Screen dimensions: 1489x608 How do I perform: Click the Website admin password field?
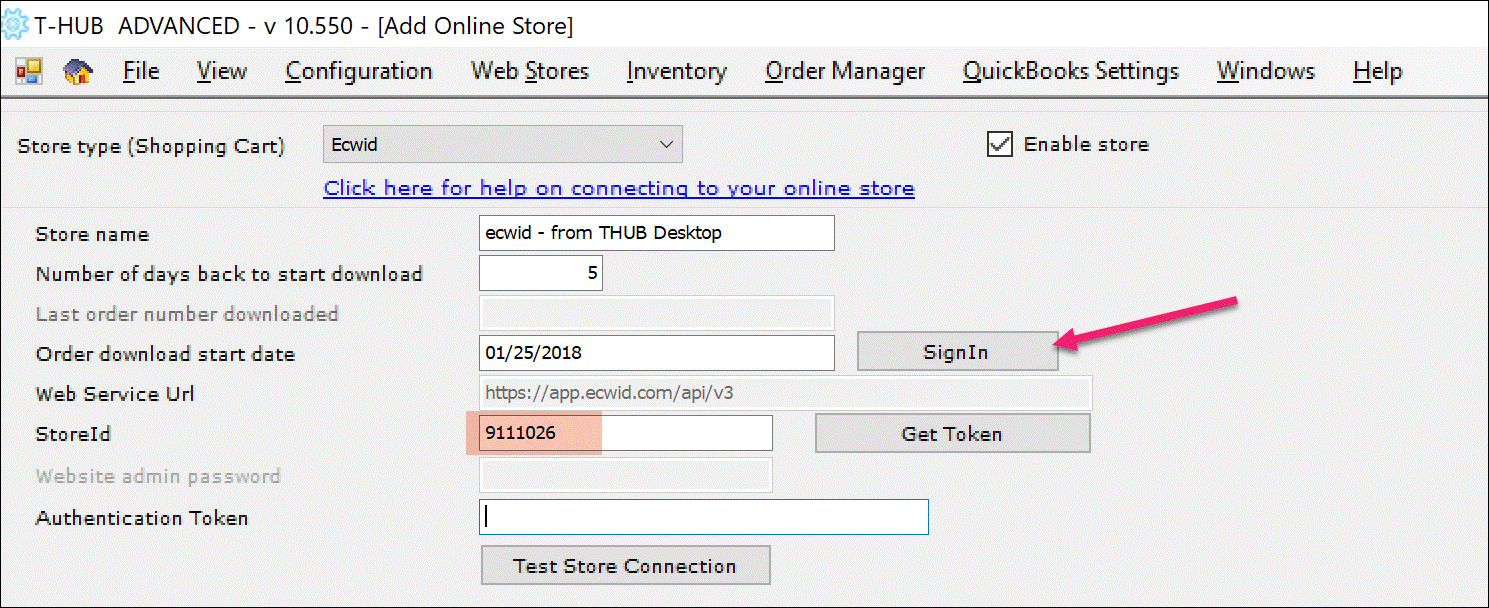(x=626, y=475)
